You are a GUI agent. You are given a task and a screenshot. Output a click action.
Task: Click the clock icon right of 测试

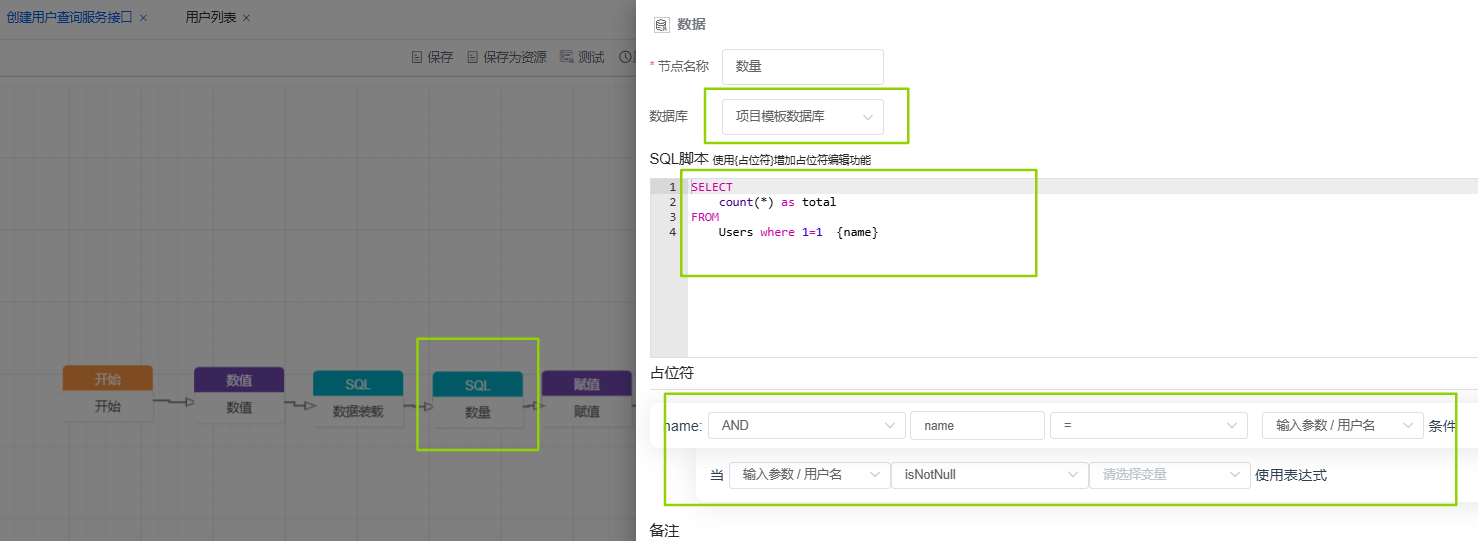pos(626,57)
